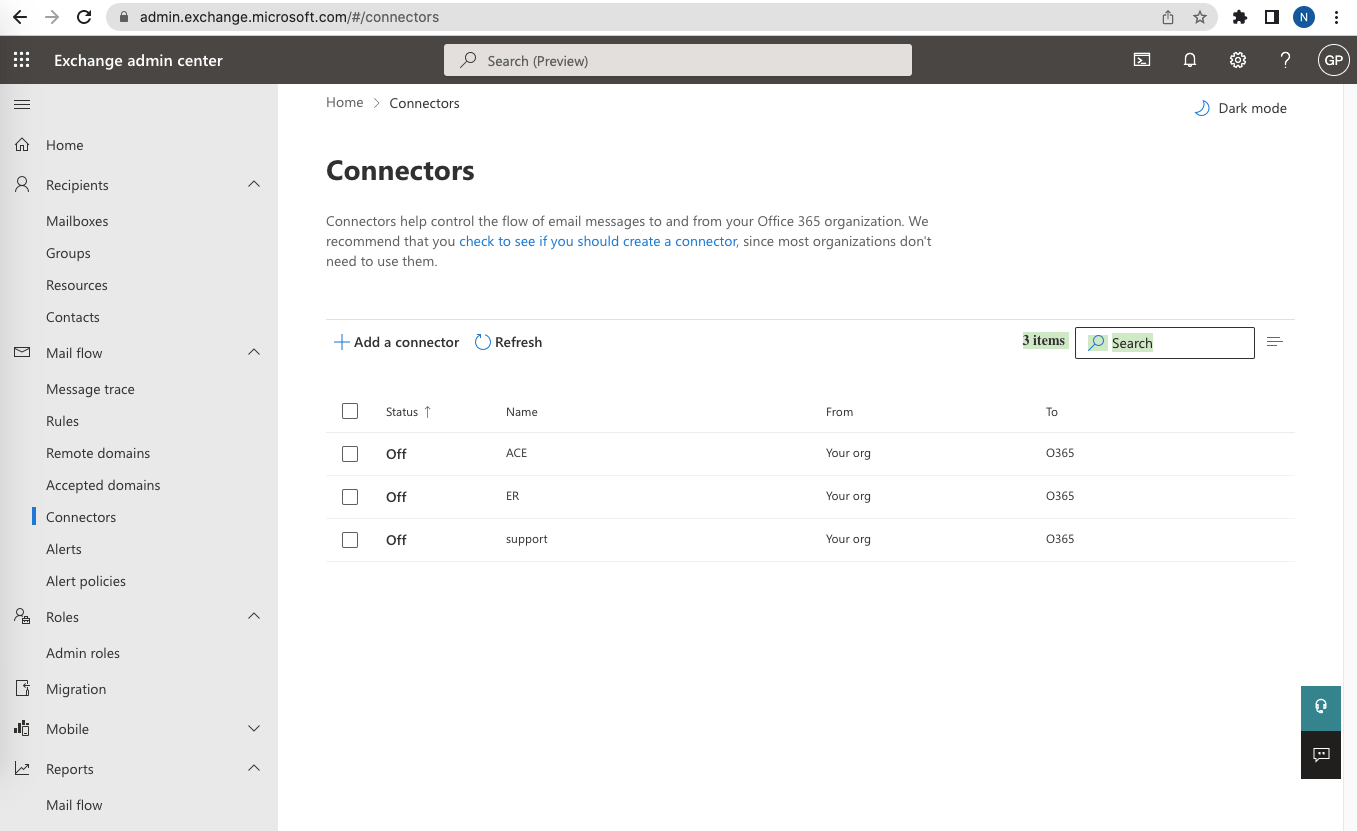Open the ER connector name

tap(512, 496)
